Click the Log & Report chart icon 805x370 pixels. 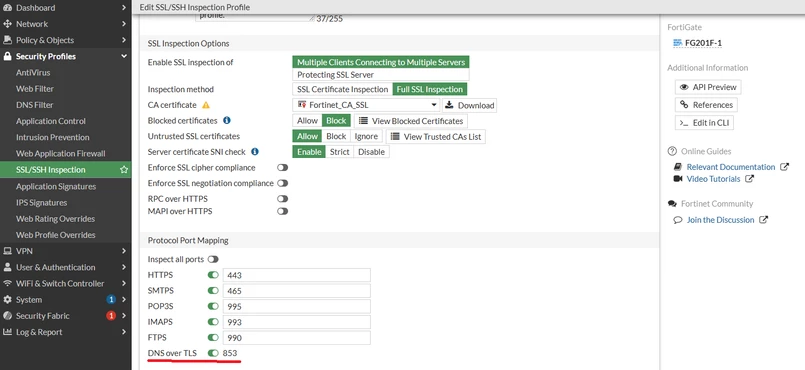pos(7,332)
